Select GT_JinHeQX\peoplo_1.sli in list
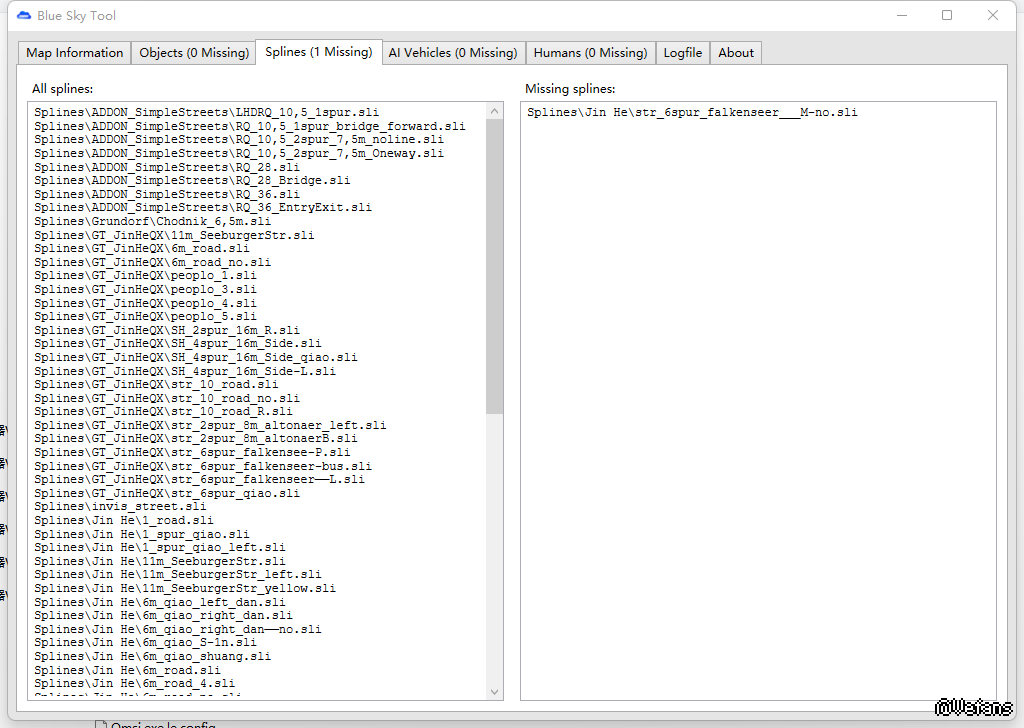1024x728 pixels. click(145, 275)
